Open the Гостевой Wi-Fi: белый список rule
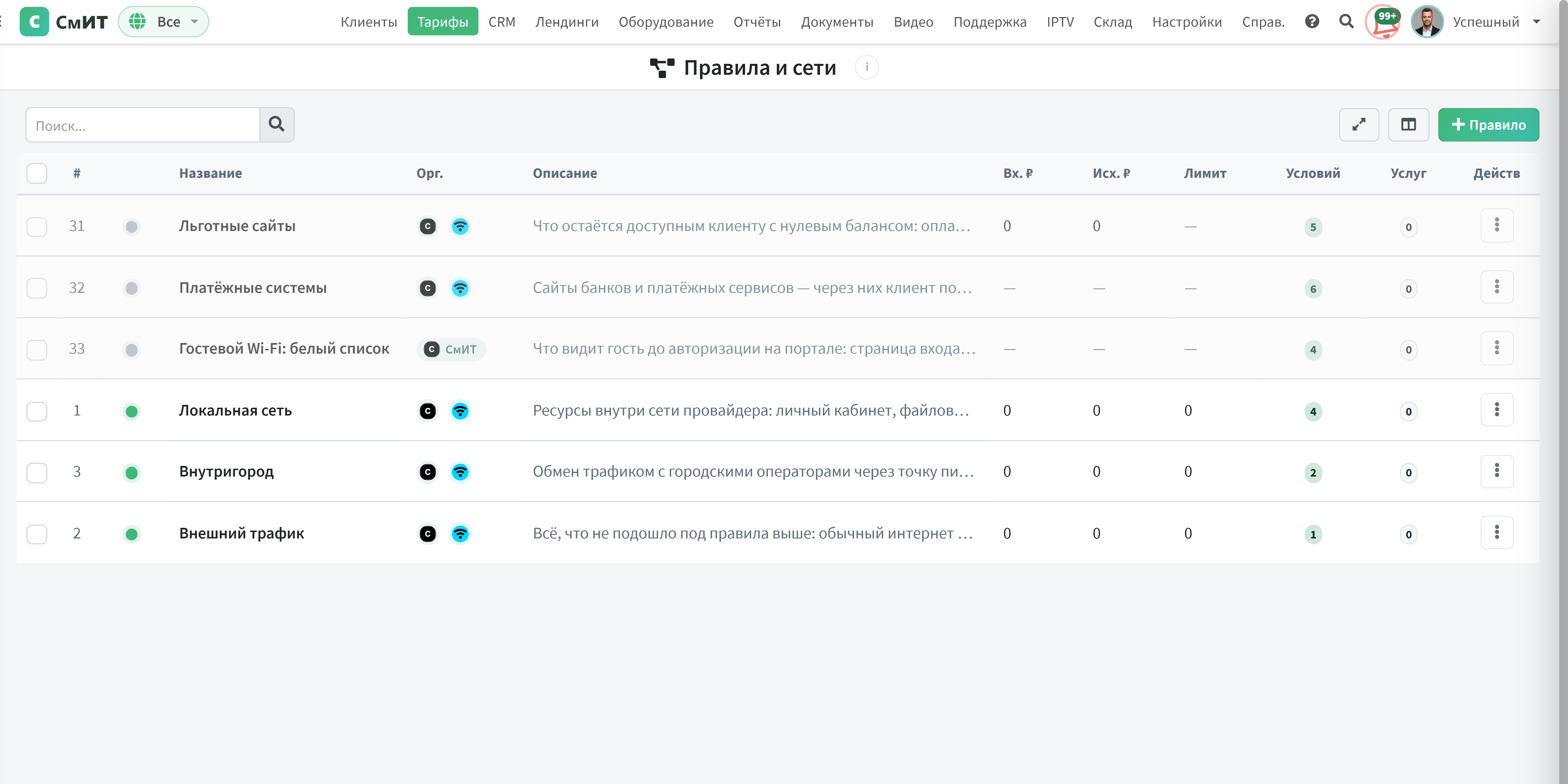Image resolution: width=1568 pixels, height=784 pixels. click(x=284, y=349)
